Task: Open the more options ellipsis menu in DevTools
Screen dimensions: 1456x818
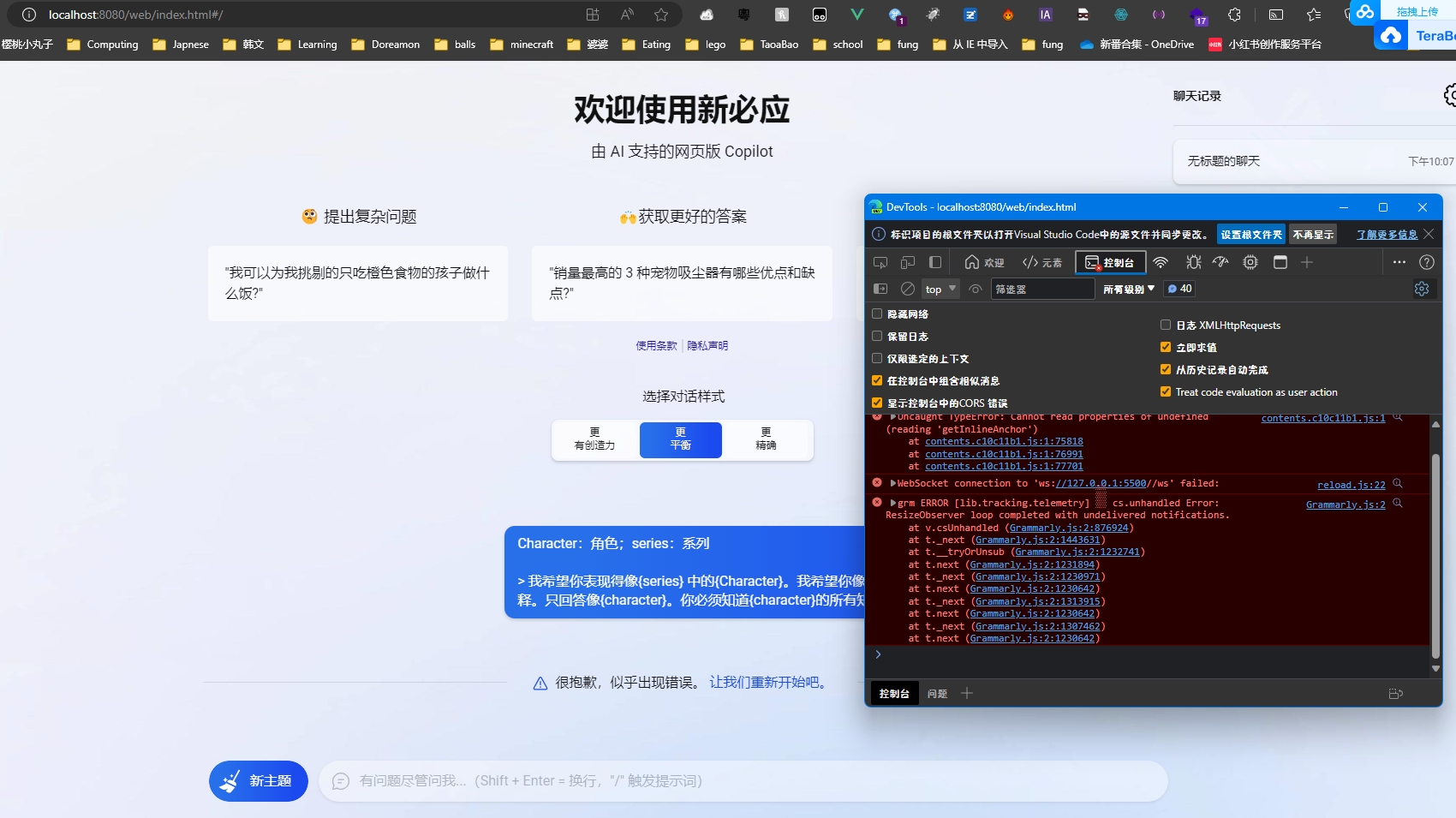Action: pyautogui.click(x=1399, y=262)
